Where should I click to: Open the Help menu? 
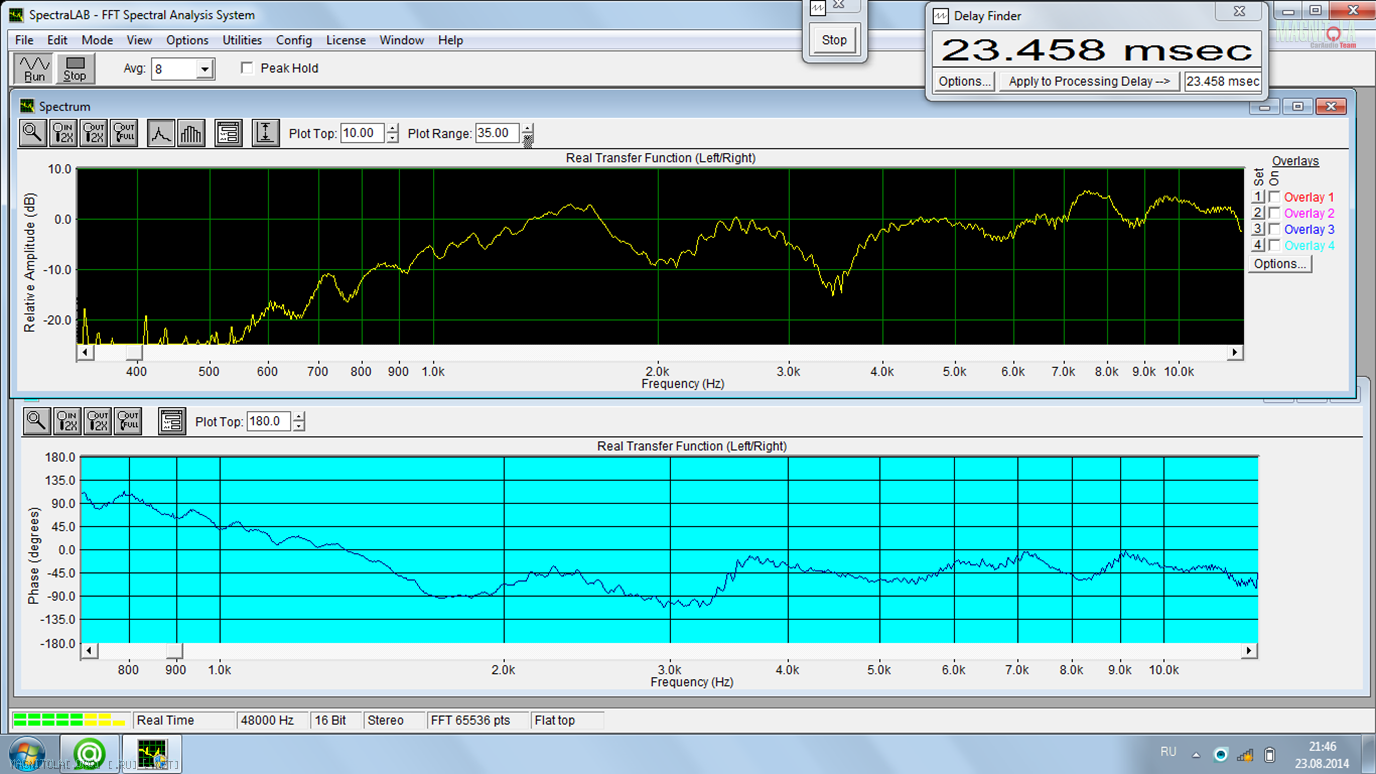tap(450, 40)
